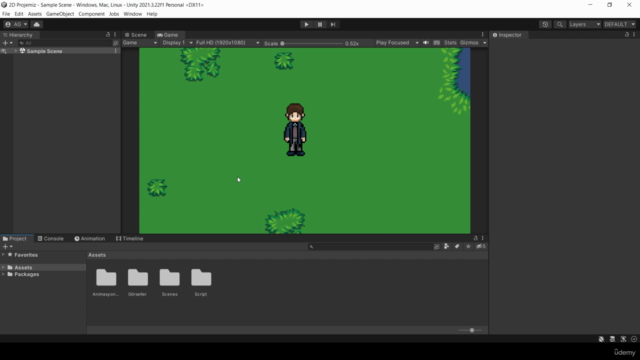Open the Play Focused dropdown

coord(397,43)
